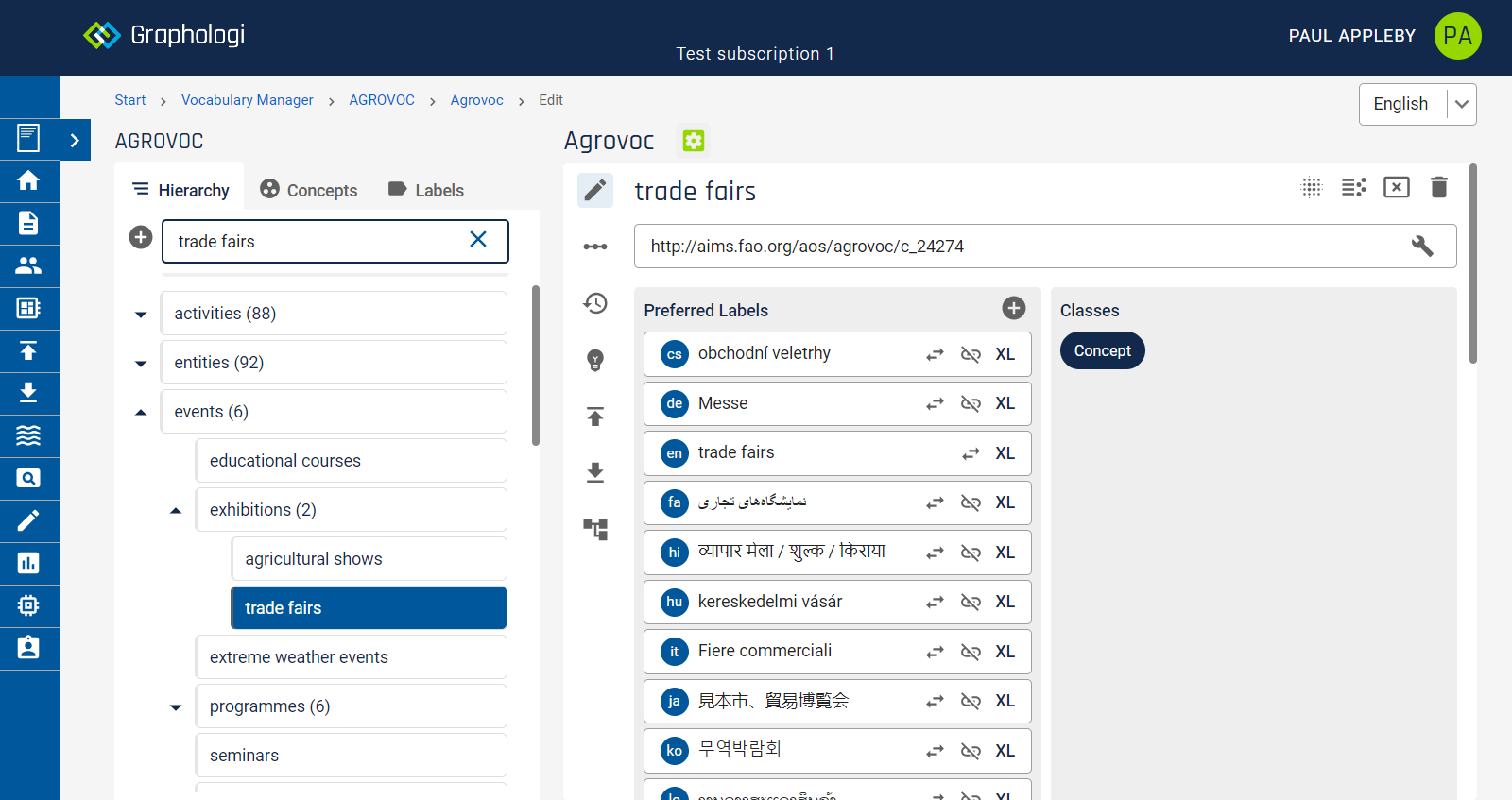
Task: Click the upload icon in left sidebar
Action: [x=28, y=350]
